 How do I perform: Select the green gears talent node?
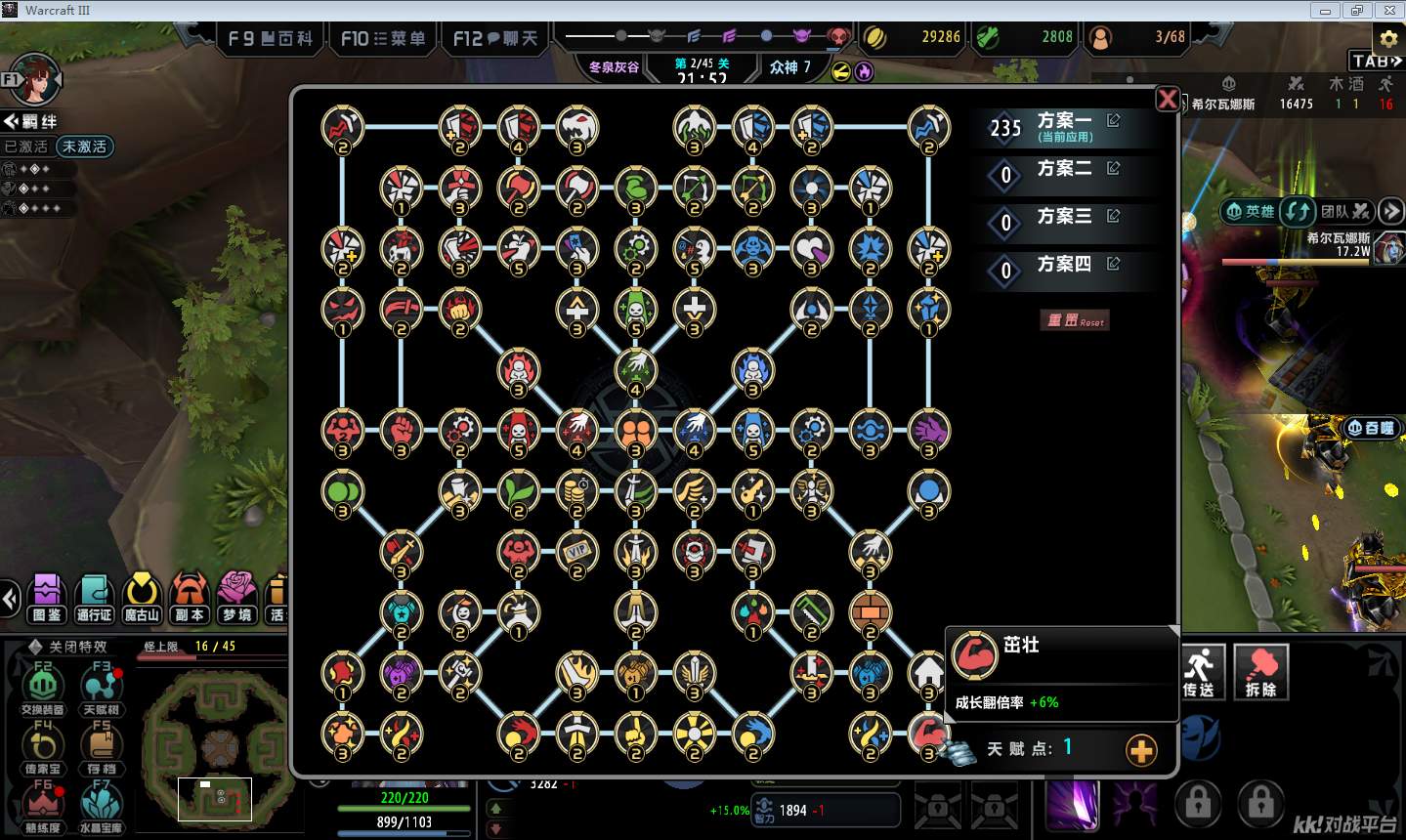pos(636,249)
